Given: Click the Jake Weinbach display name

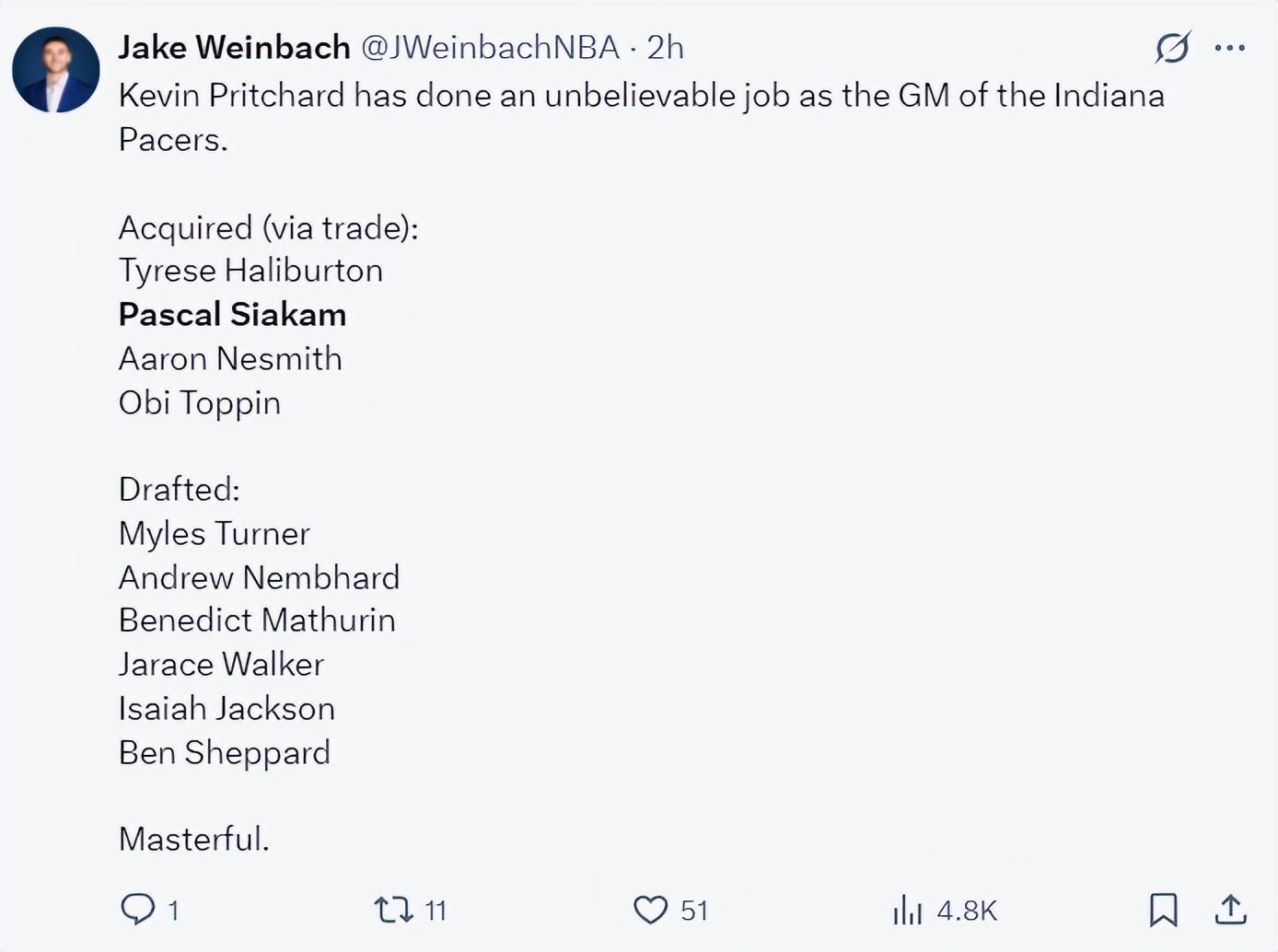Looking at the screenshot, I should [x=234, y=47].
